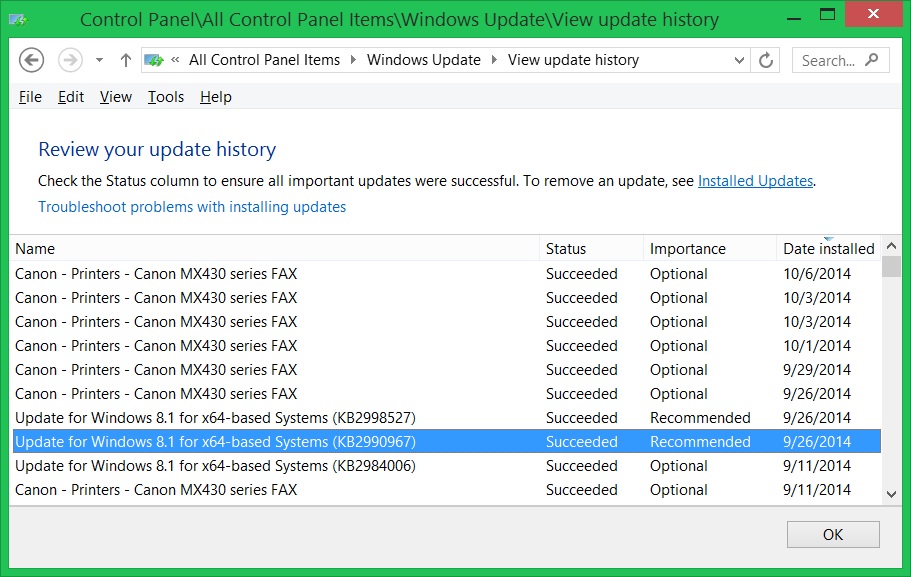Select the KB2998527 update row
This screenshot has height=577, width=911.
215,418
